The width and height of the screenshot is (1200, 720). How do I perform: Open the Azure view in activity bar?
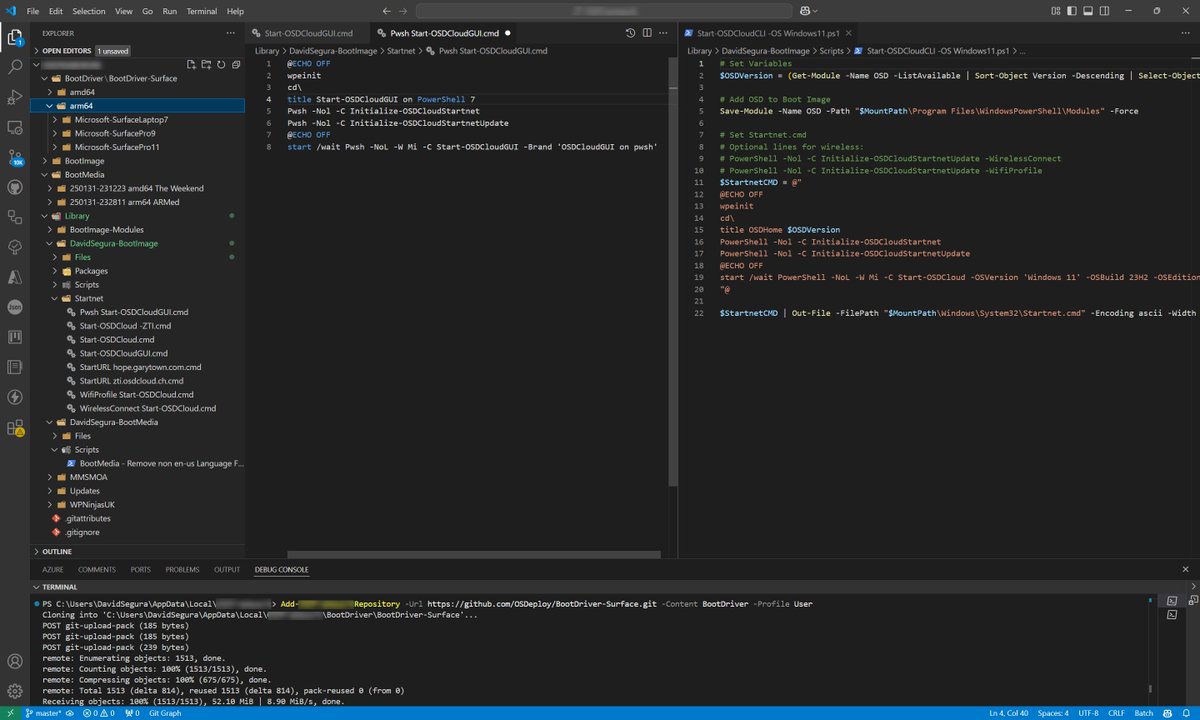pyautogui.click(x=15, y=277)
